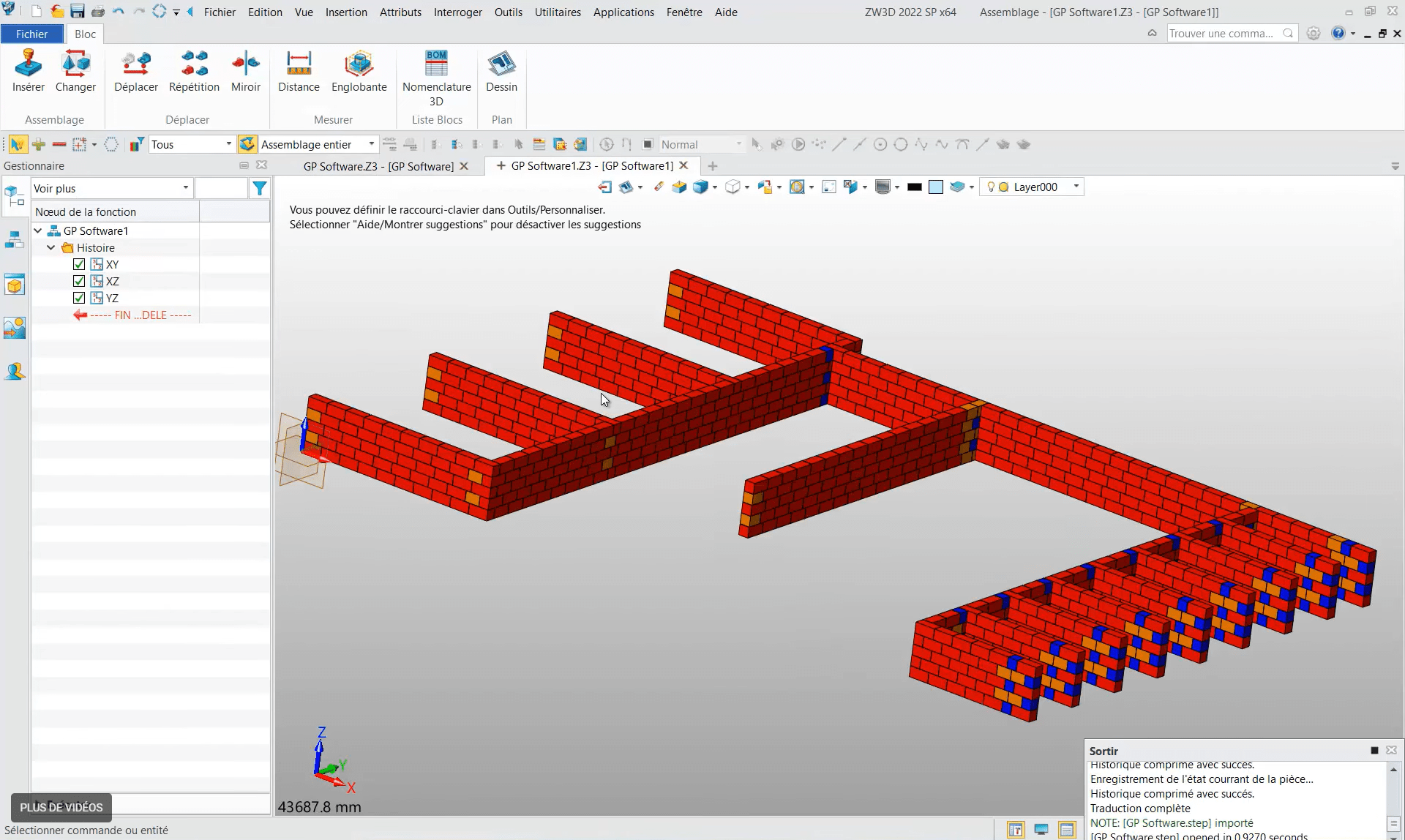Screen dimensions: 1405x840
Task: Toggle the YZ plane checkbox
Action: coord(79,299)
